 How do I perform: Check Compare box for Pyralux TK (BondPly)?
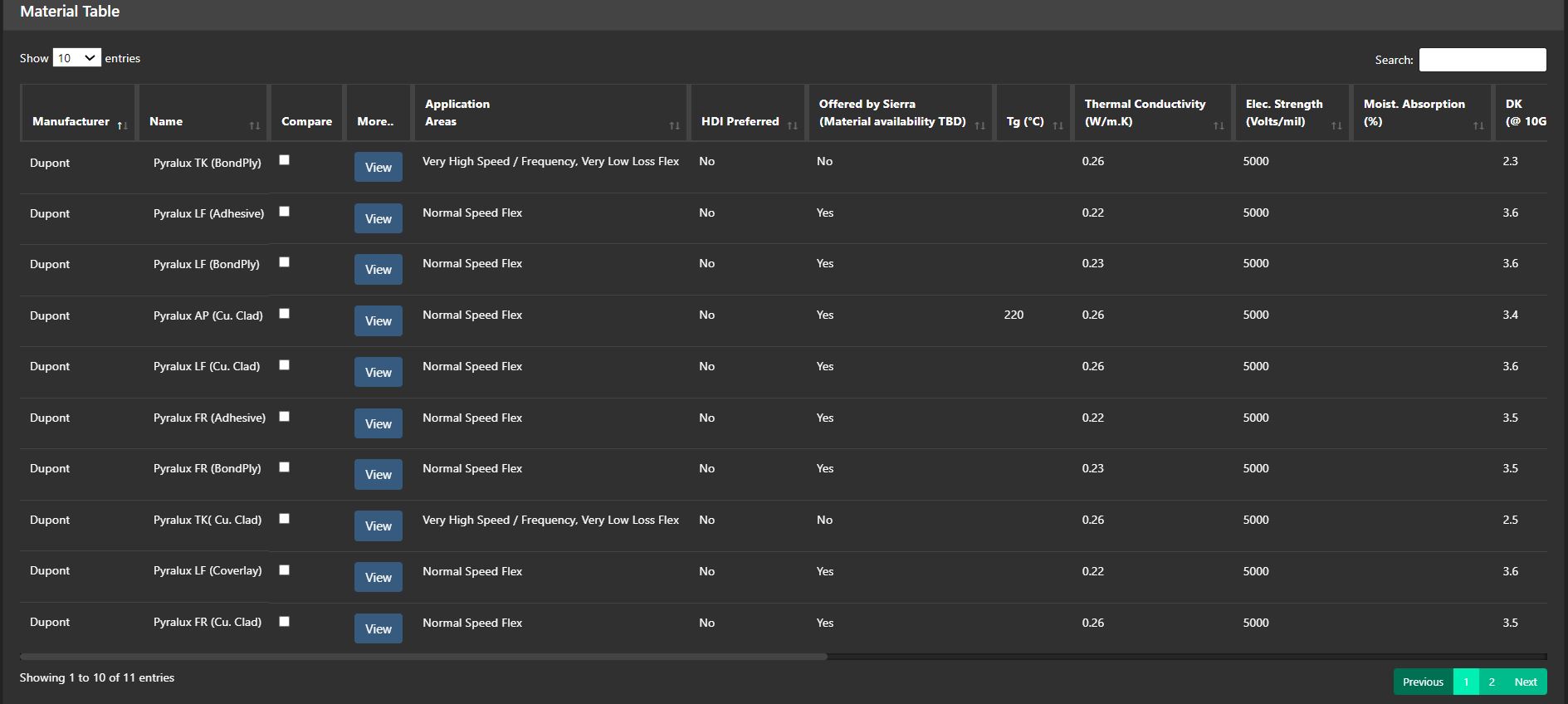pos(285,160)
